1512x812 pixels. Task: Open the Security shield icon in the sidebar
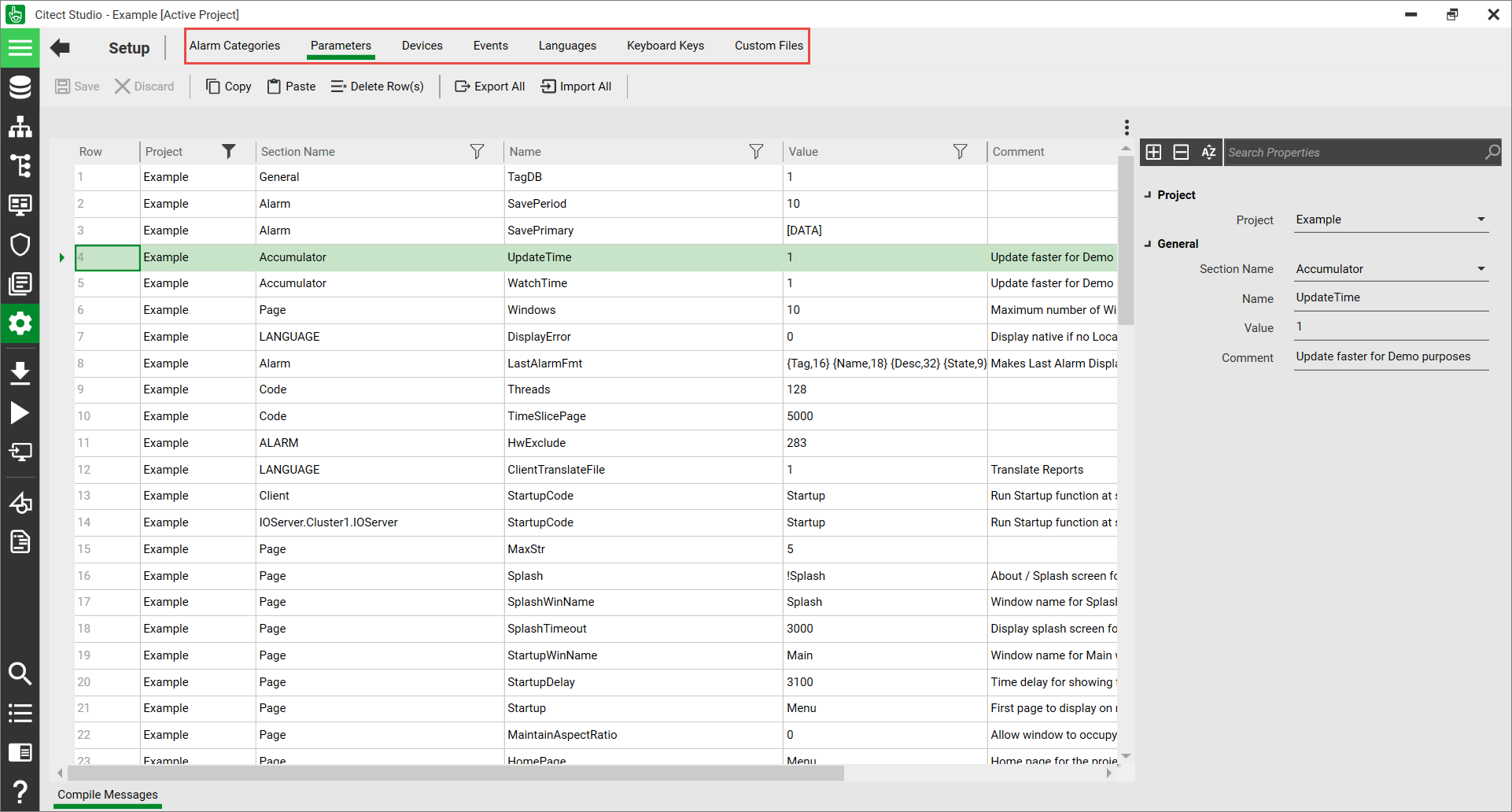coord(20,244)
